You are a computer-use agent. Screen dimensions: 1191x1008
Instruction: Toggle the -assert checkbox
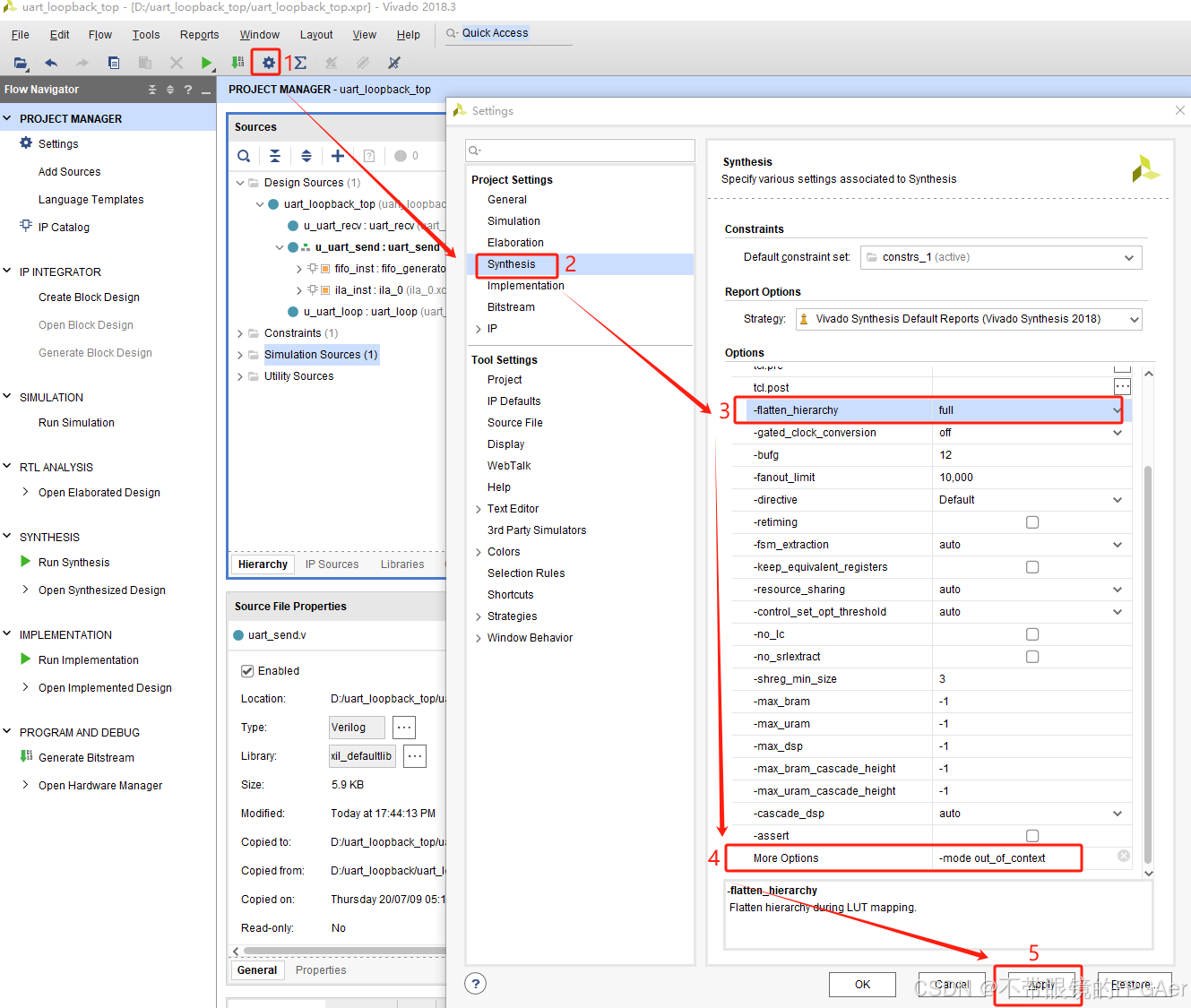1032,836
